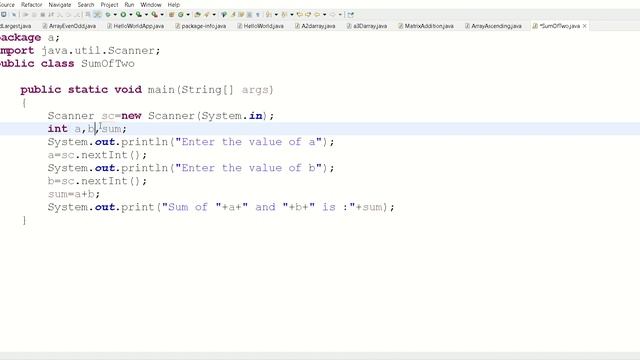Open the Search menu
The height and width of the screenshot is (360, 640).
86,4
